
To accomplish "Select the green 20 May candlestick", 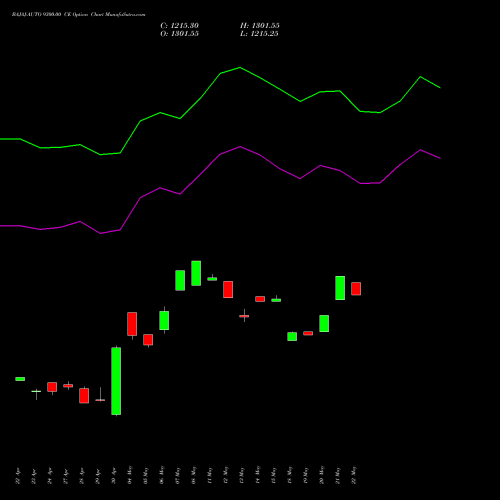I will [x=324, y=323].
